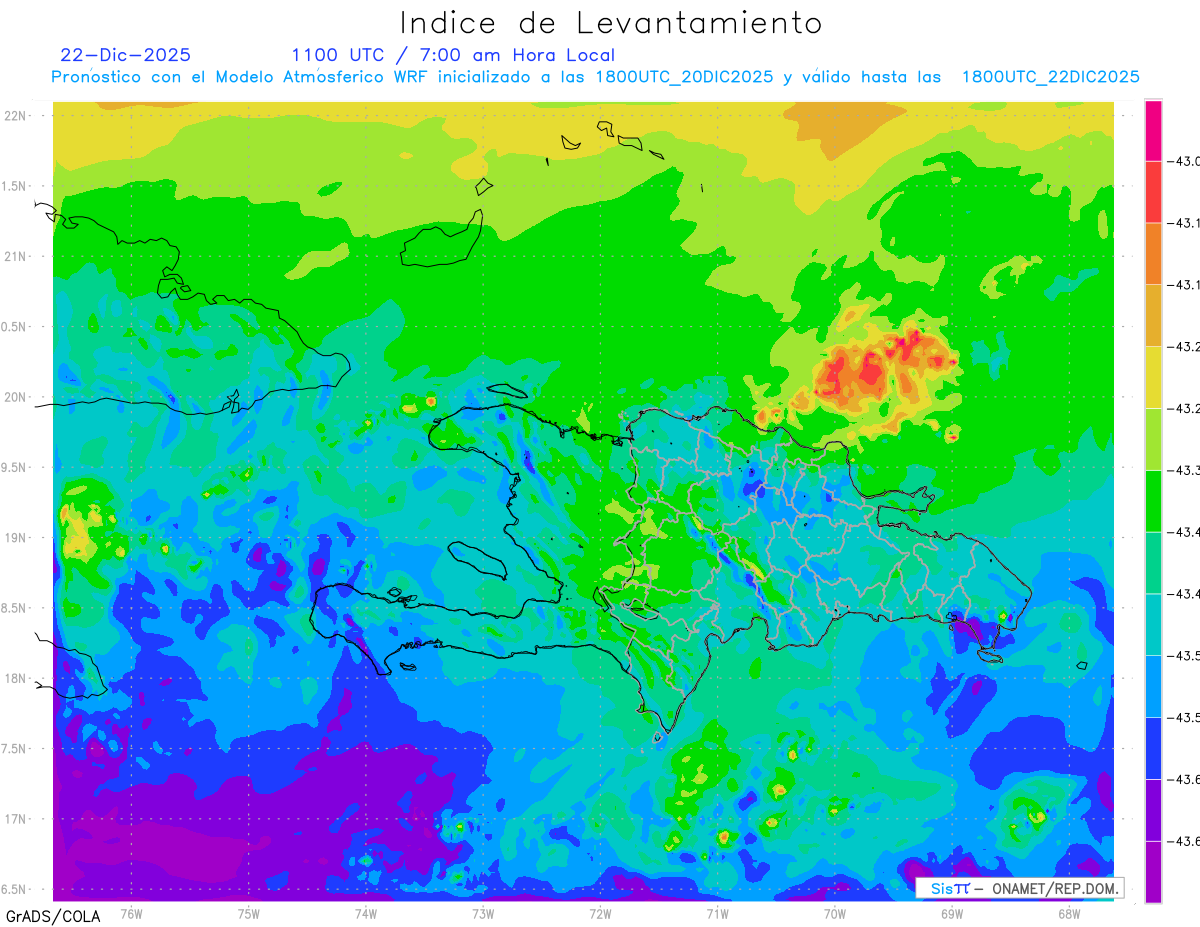The image size is (1200, 927).
Task: Click the "71W" longitude label
Action: [x=717, y=913]
